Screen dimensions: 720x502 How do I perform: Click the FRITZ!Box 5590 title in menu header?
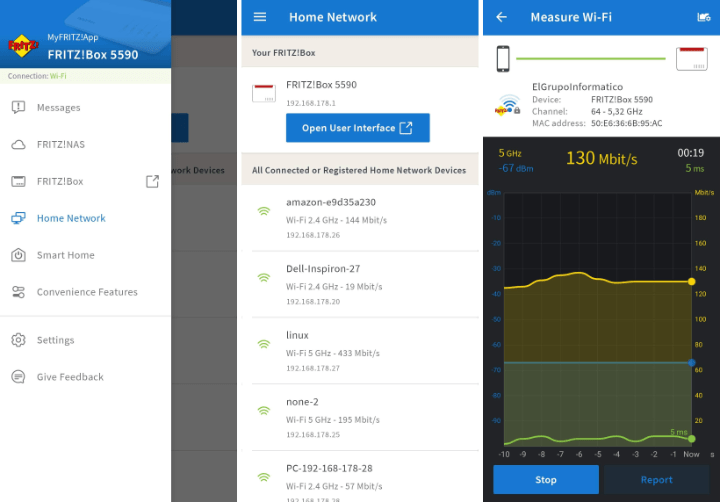pyautogui.click(x=93, y=55)
